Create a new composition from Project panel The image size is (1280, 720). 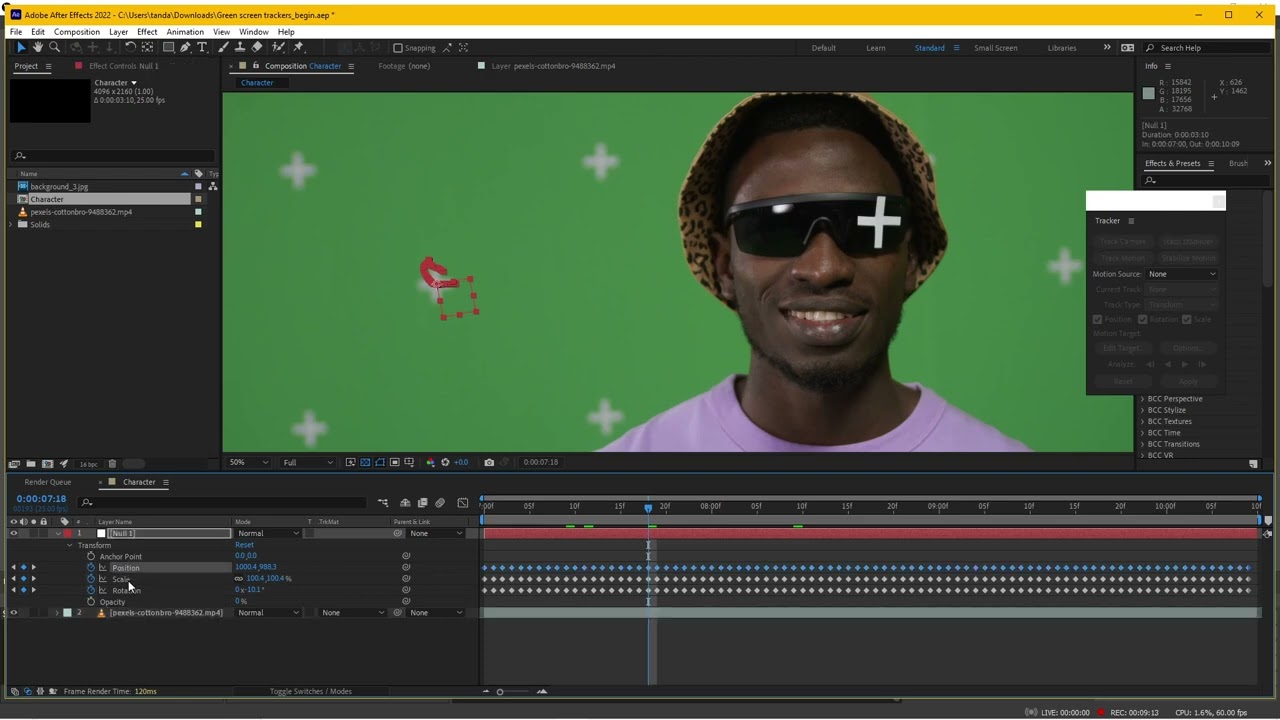click(x=47, y=464)
